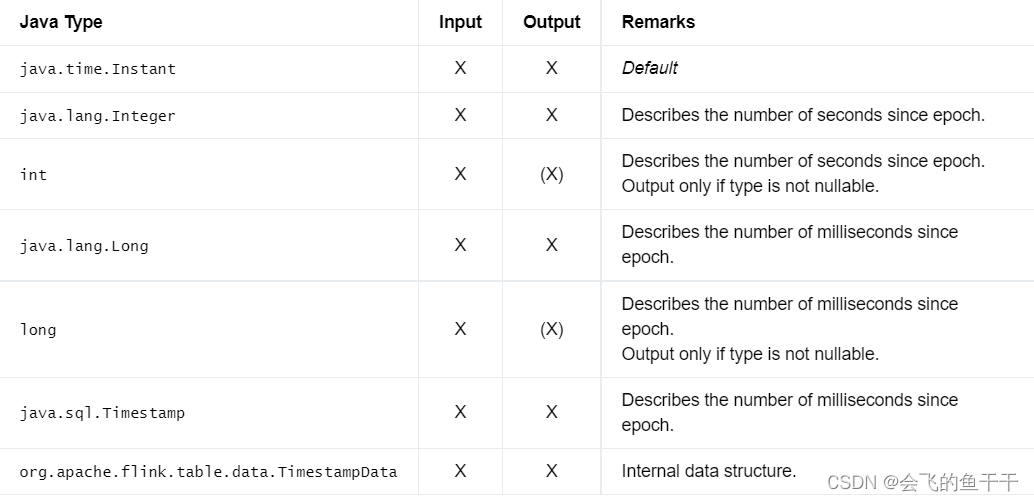The width and height of the screenshot is (1034, 501).
Task: Click the long primitive type cell
Action: click(x=38, y=330)
